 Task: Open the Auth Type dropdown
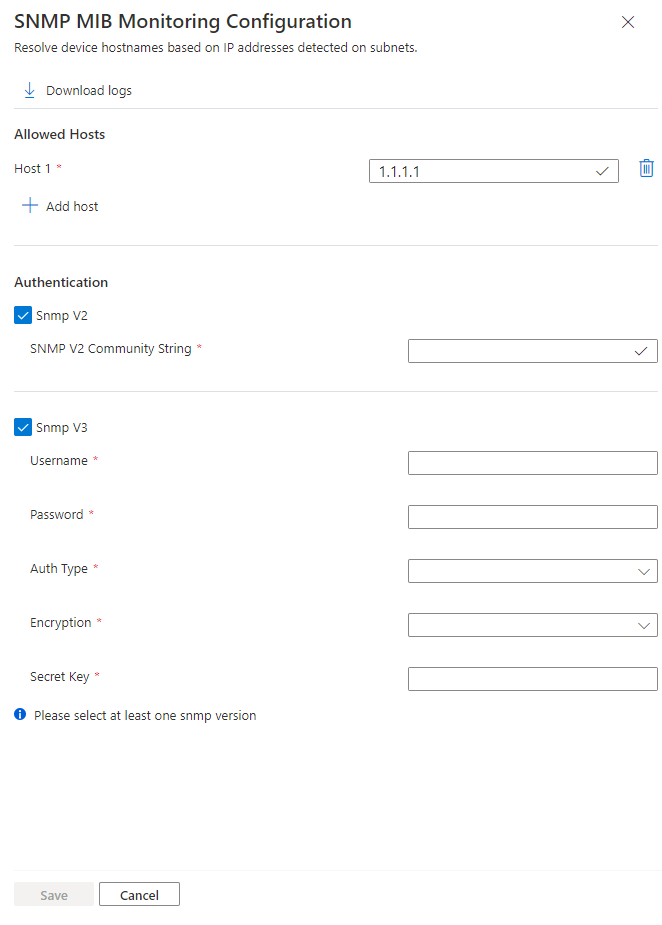(x=532, y=570)
